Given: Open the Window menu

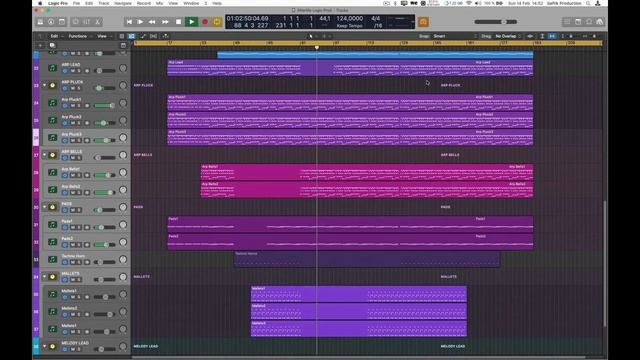Looking at the screenshot, I should point(191,3).
